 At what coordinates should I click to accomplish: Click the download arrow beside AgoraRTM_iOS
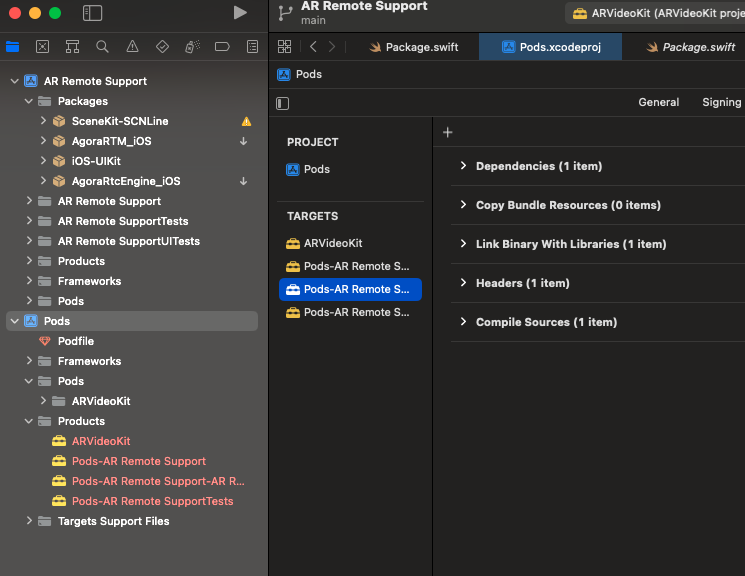(x=243, y=141)
